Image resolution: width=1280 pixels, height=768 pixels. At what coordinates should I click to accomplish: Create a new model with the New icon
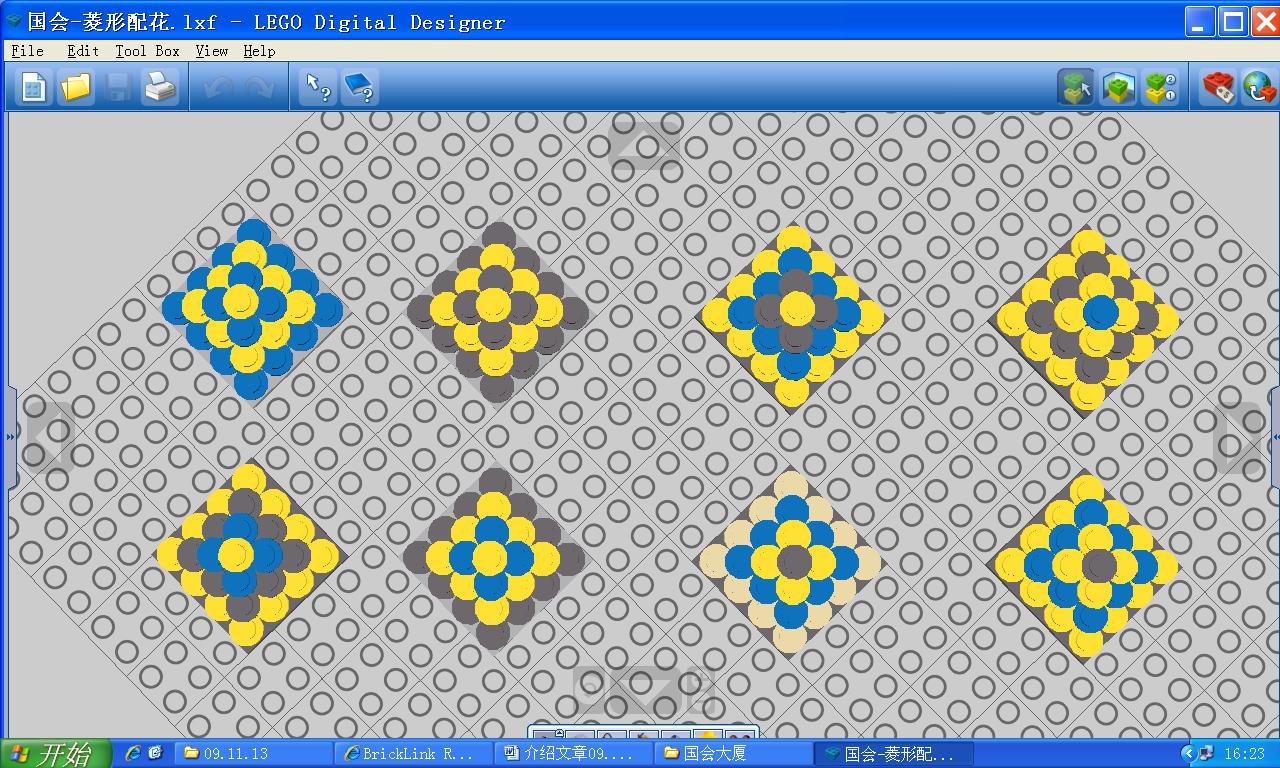pyautogui.click(x=33, y=88)
